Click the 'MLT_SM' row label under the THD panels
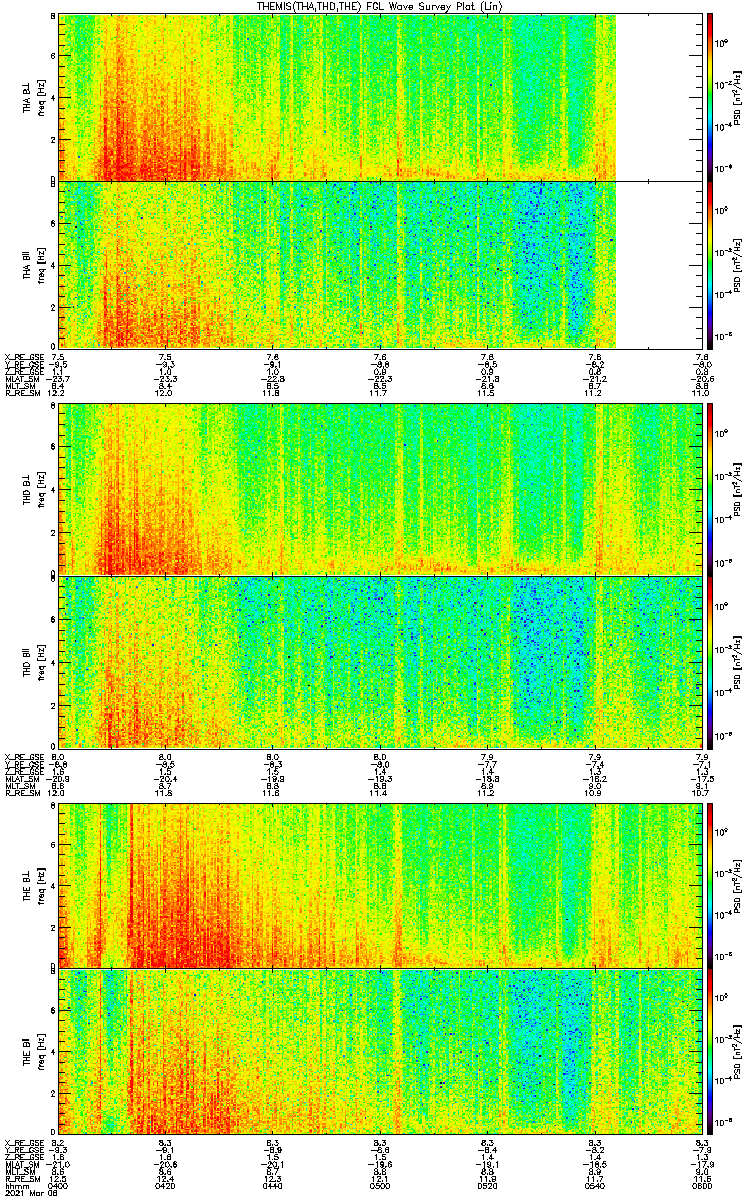750x1200 pixels. click(20, 787)
